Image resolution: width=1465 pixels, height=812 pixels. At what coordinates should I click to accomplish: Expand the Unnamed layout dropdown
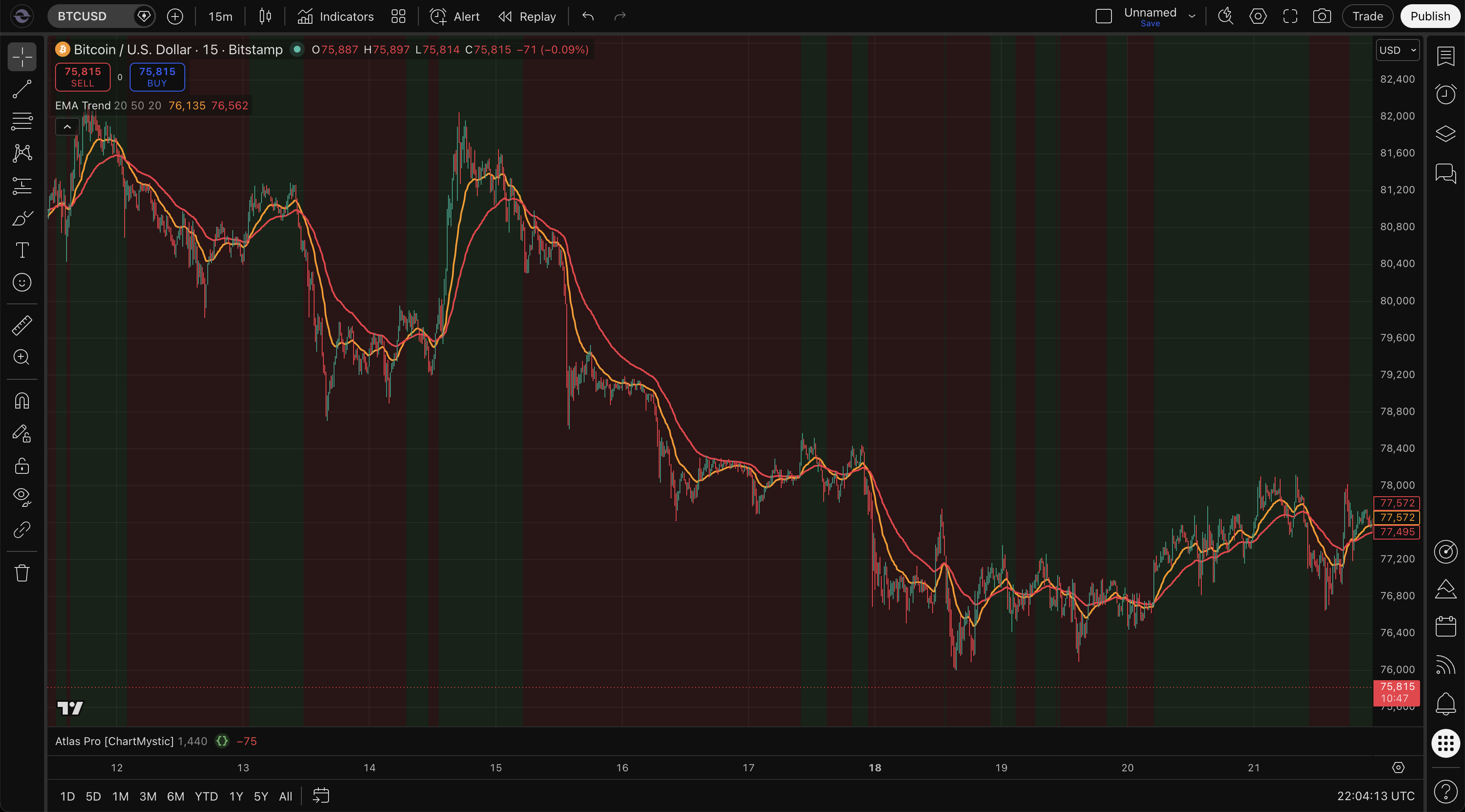[x=1192, y=16]
